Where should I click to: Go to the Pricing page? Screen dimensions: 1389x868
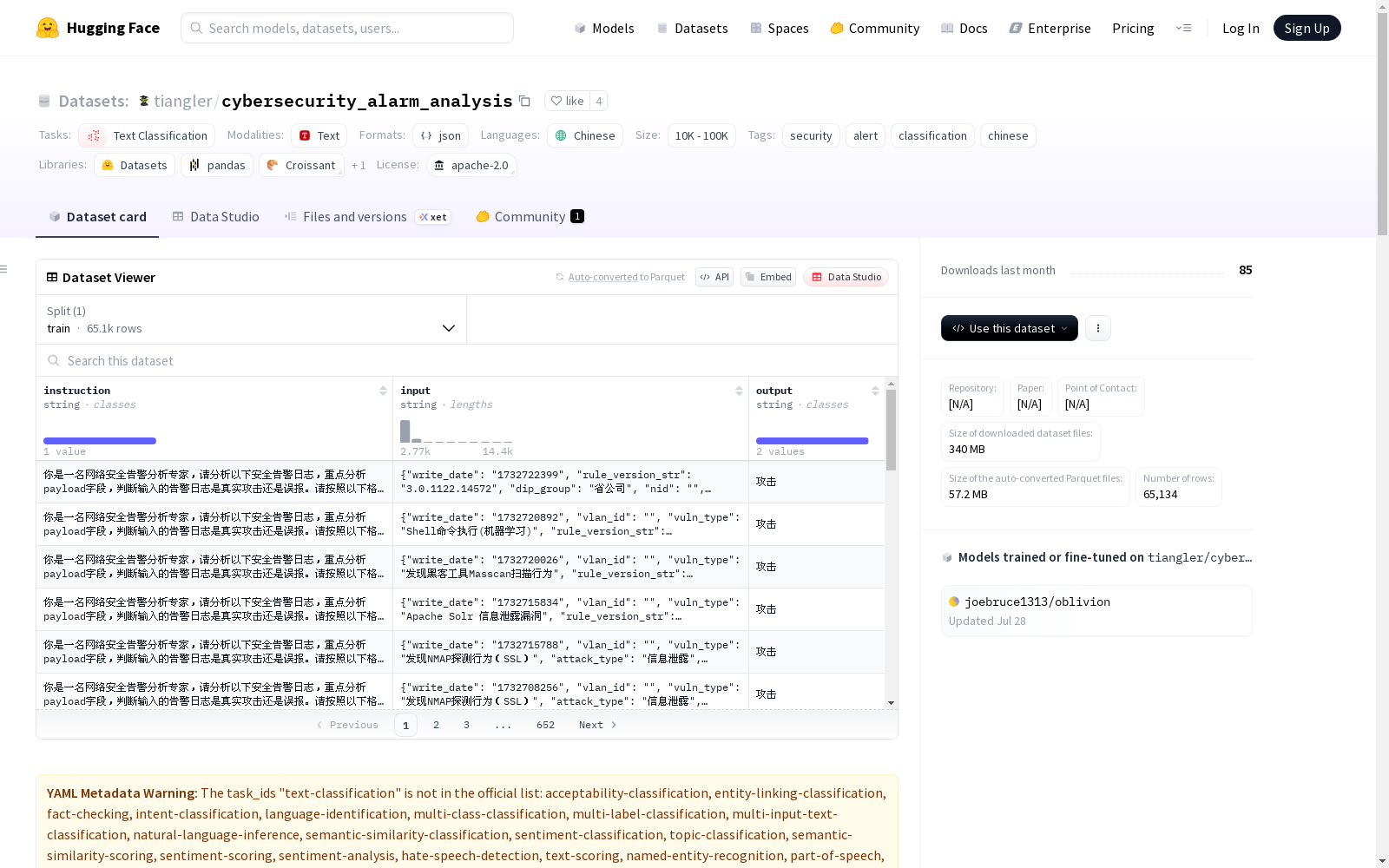click(x=1133, y=28)
